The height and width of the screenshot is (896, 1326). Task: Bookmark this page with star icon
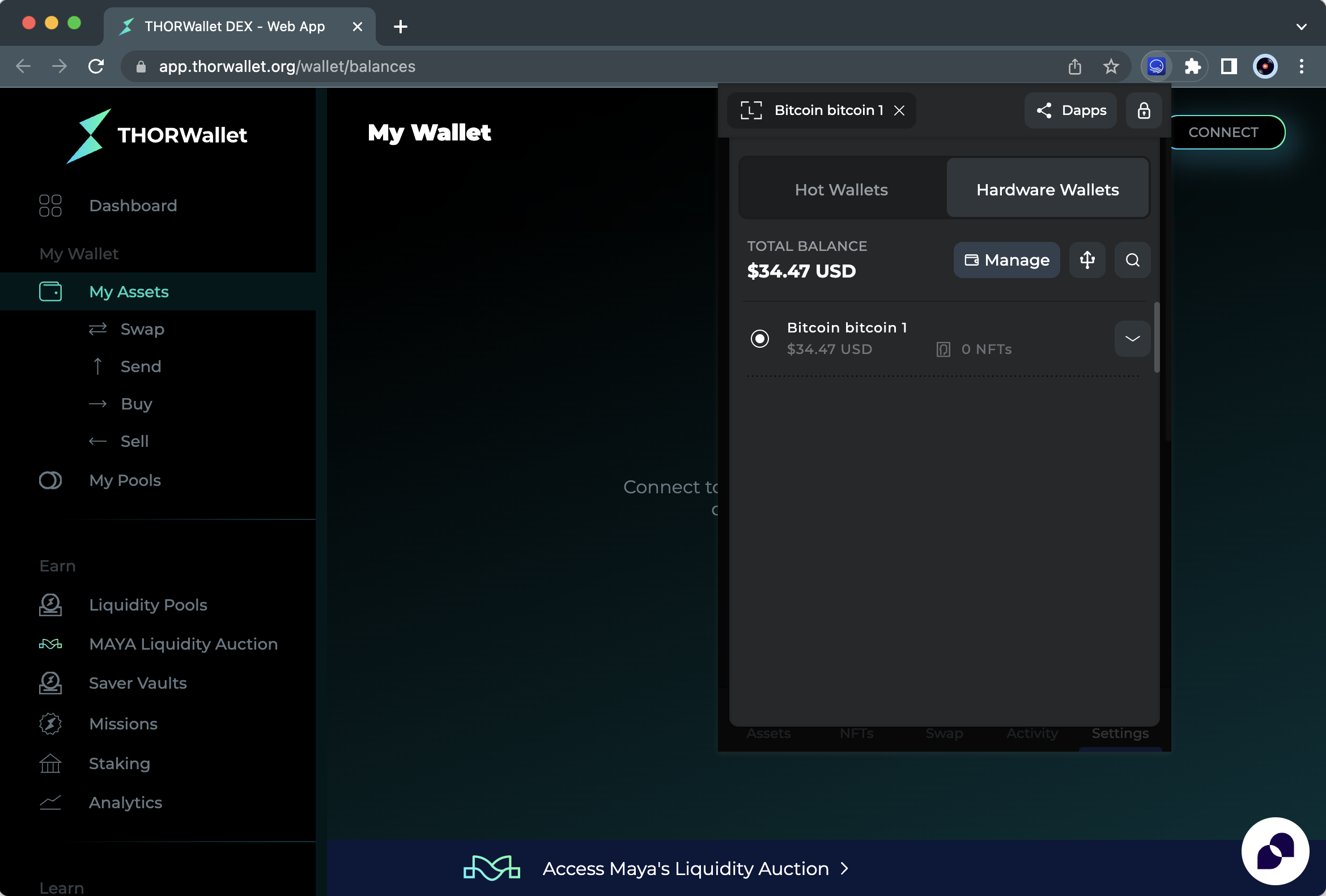1110,67
